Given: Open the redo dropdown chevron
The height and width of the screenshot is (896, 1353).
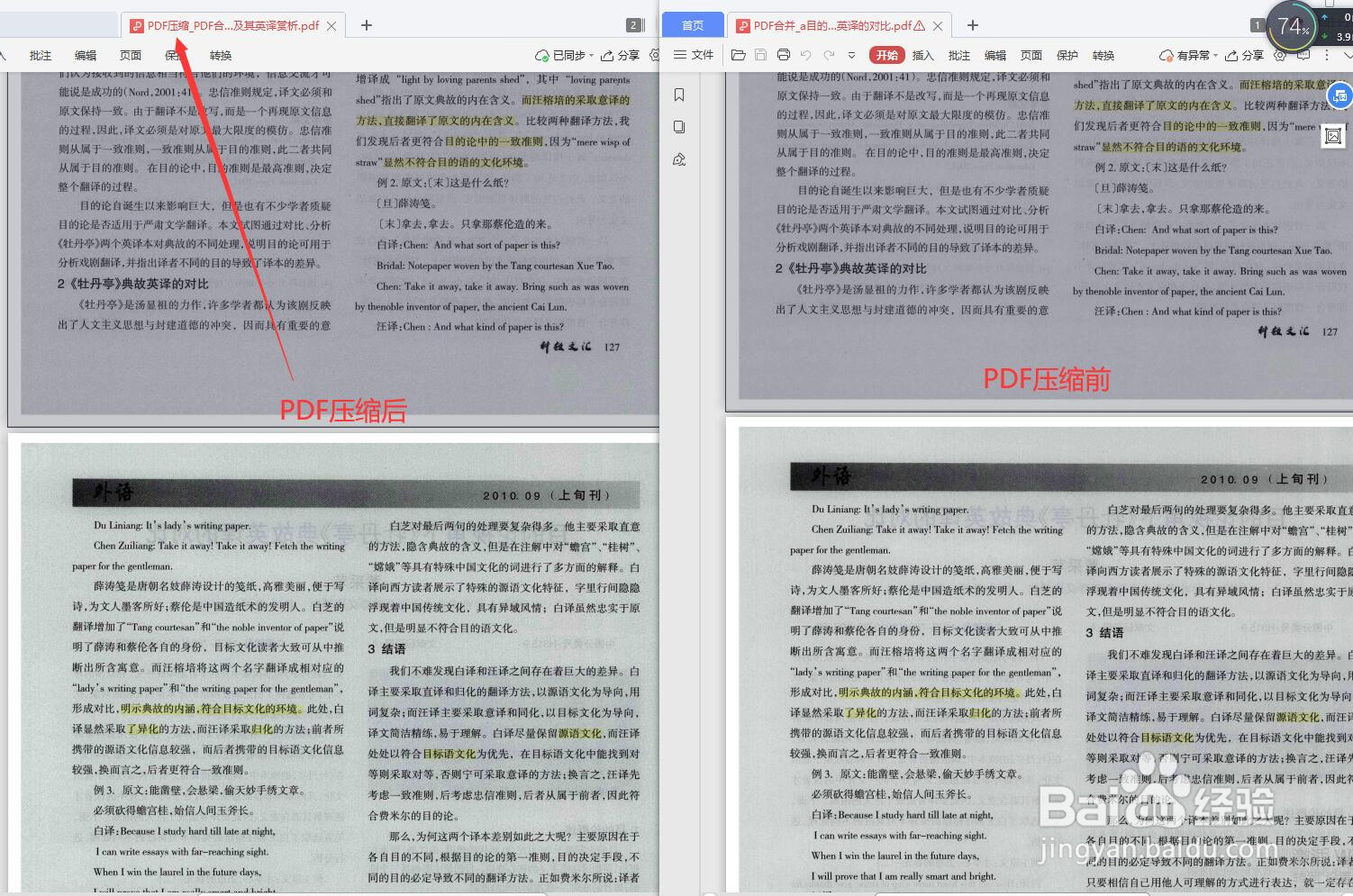Looking at the screenshot, I should (x=851, y=56).
